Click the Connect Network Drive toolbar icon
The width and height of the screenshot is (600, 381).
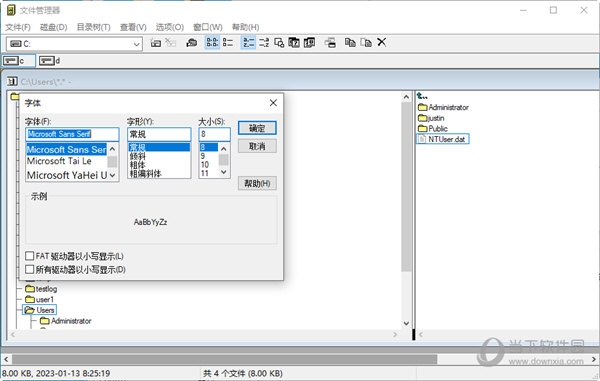click(x=156, y=42)
